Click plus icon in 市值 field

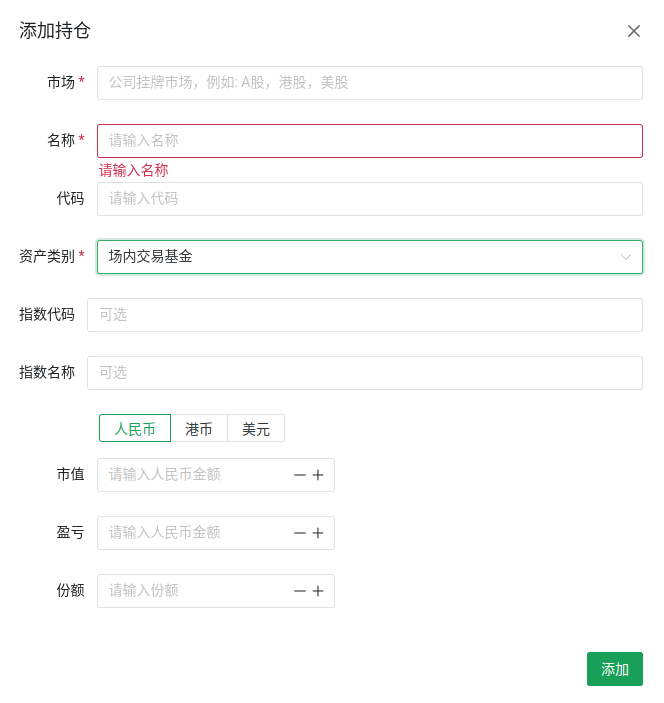click(318, 475)
